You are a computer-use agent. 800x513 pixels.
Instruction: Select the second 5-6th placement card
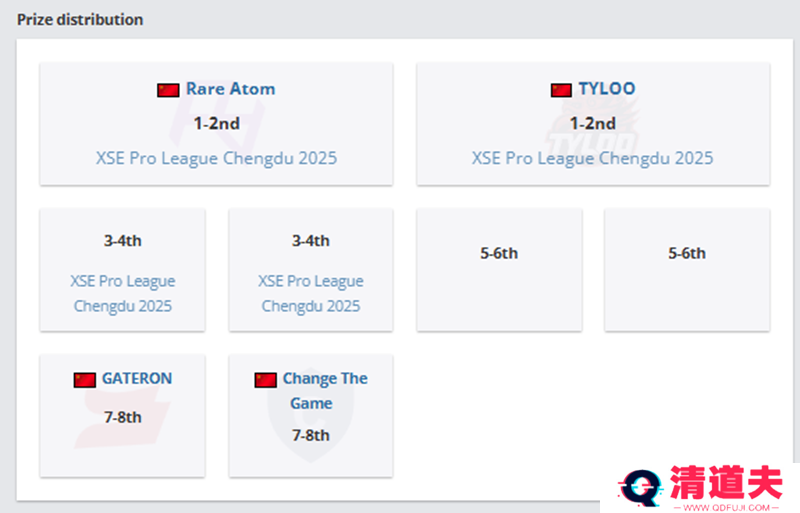click(687, 270)
